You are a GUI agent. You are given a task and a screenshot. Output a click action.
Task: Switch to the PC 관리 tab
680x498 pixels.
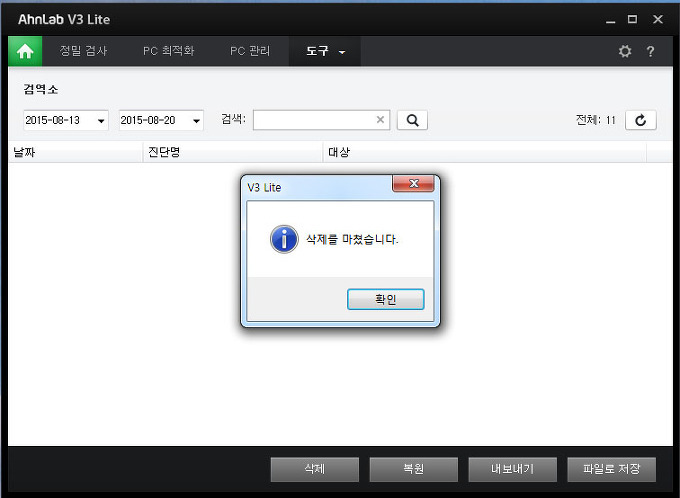[250, 51]
